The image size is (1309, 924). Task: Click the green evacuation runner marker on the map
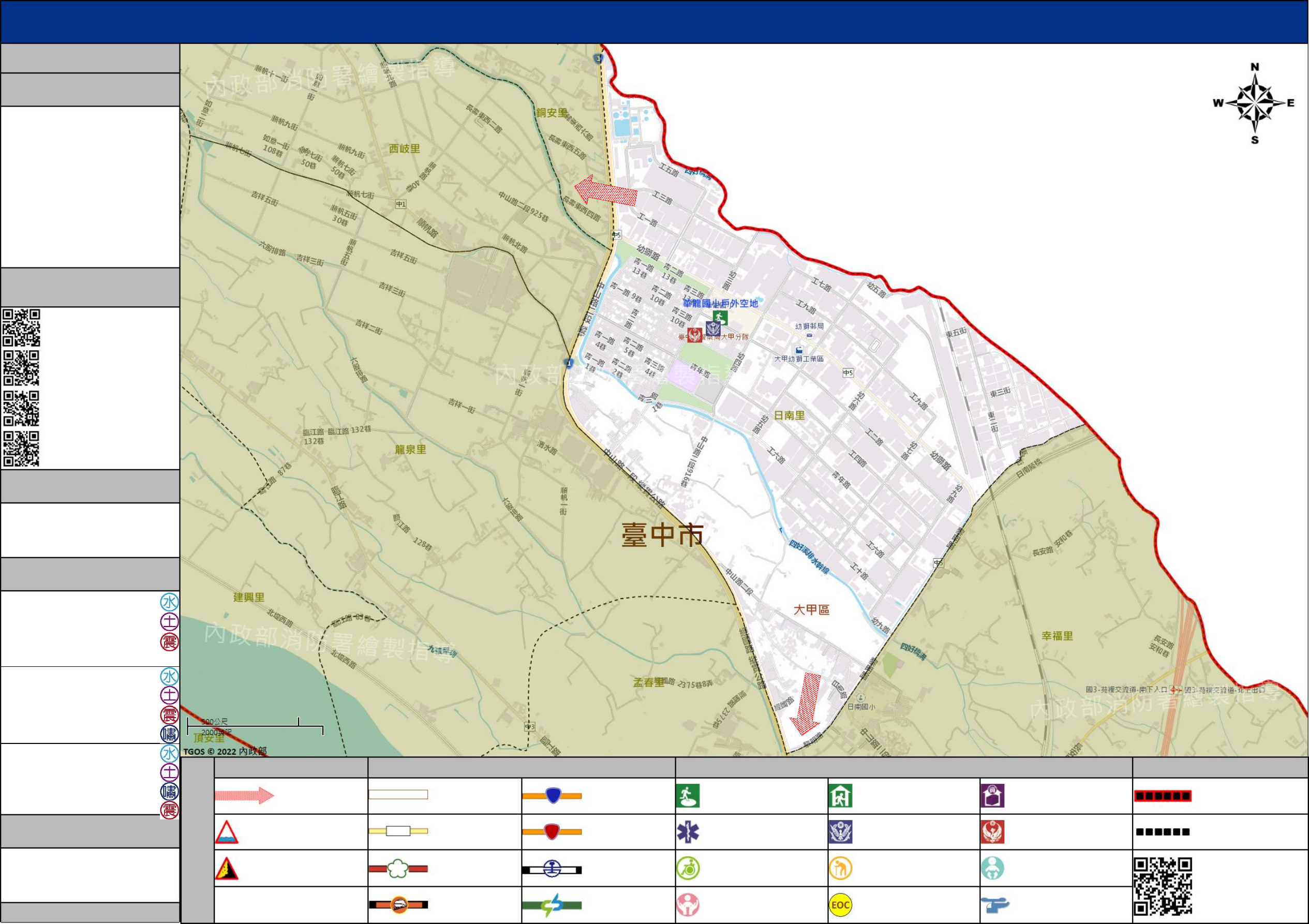click(720, 318)
